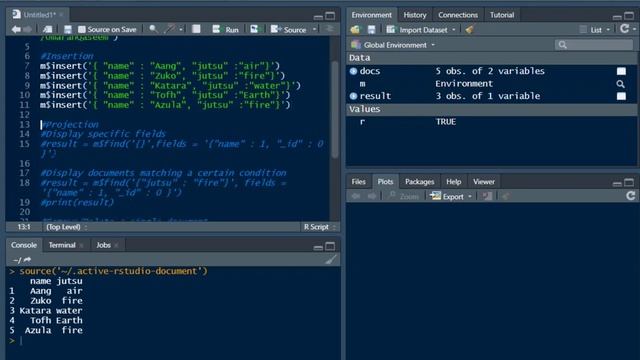Close the Untitled1 script tab
This screenshot has width=640, height=360.
coord(61,15)
